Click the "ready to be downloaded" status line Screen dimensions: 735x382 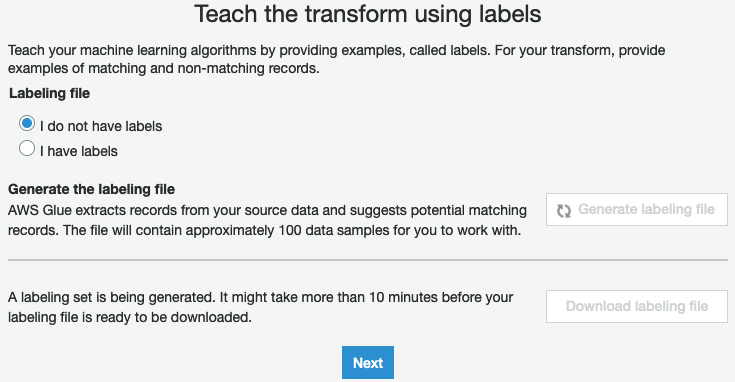[130, 317]
